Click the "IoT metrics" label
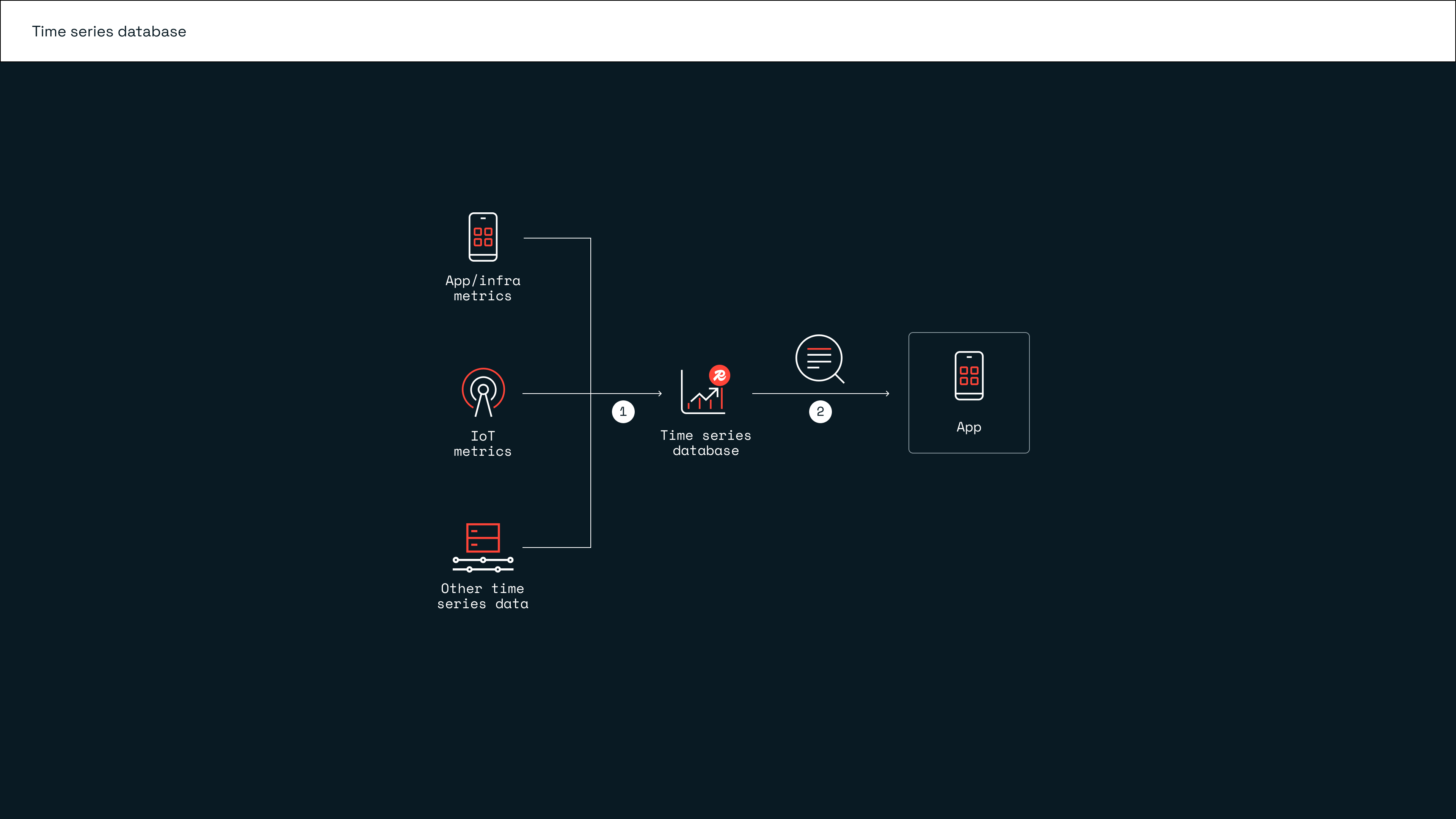1456x819 pixels. tap(483, 444)
